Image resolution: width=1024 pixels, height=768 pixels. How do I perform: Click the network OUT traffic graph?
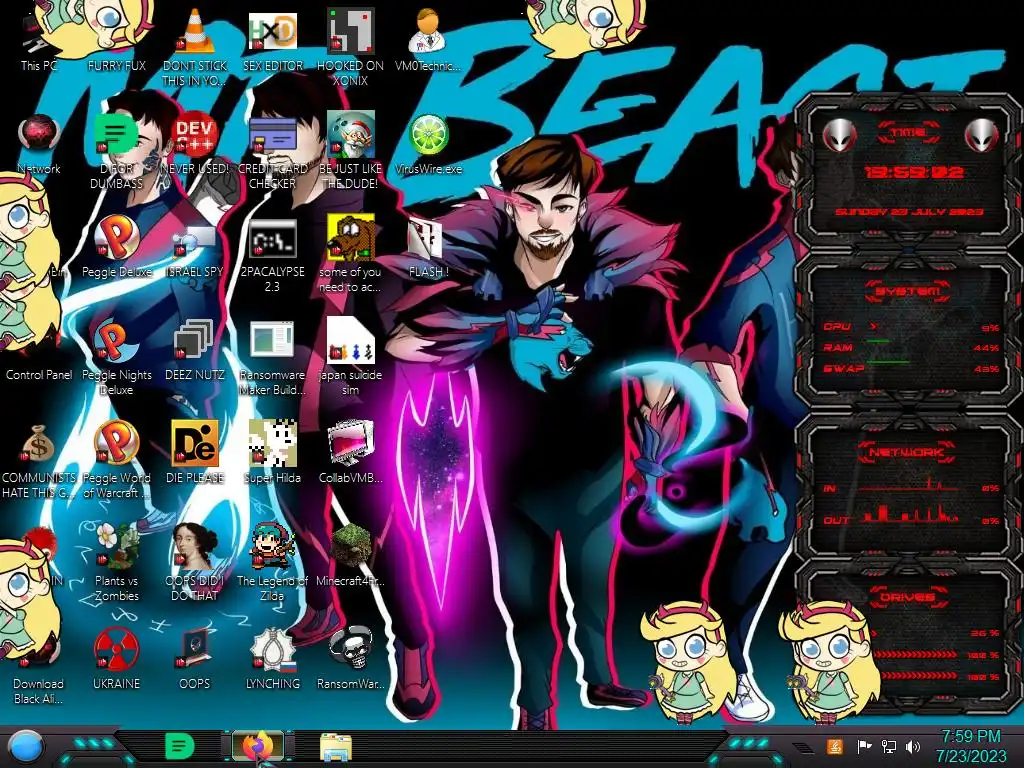[910, 513]
